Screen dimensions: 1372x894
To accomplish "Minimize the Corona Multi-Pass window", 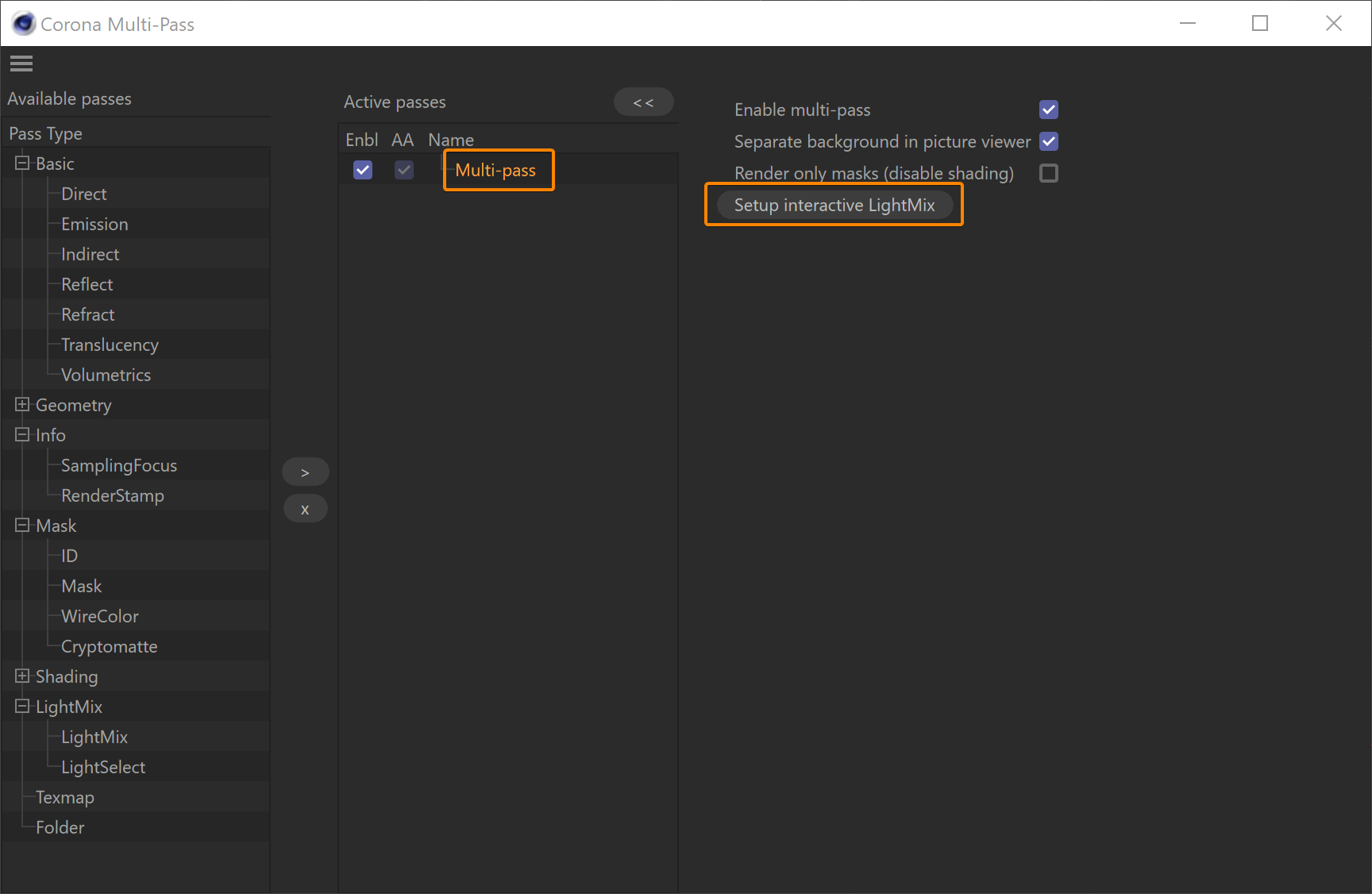I will (x=1188, y=23).
